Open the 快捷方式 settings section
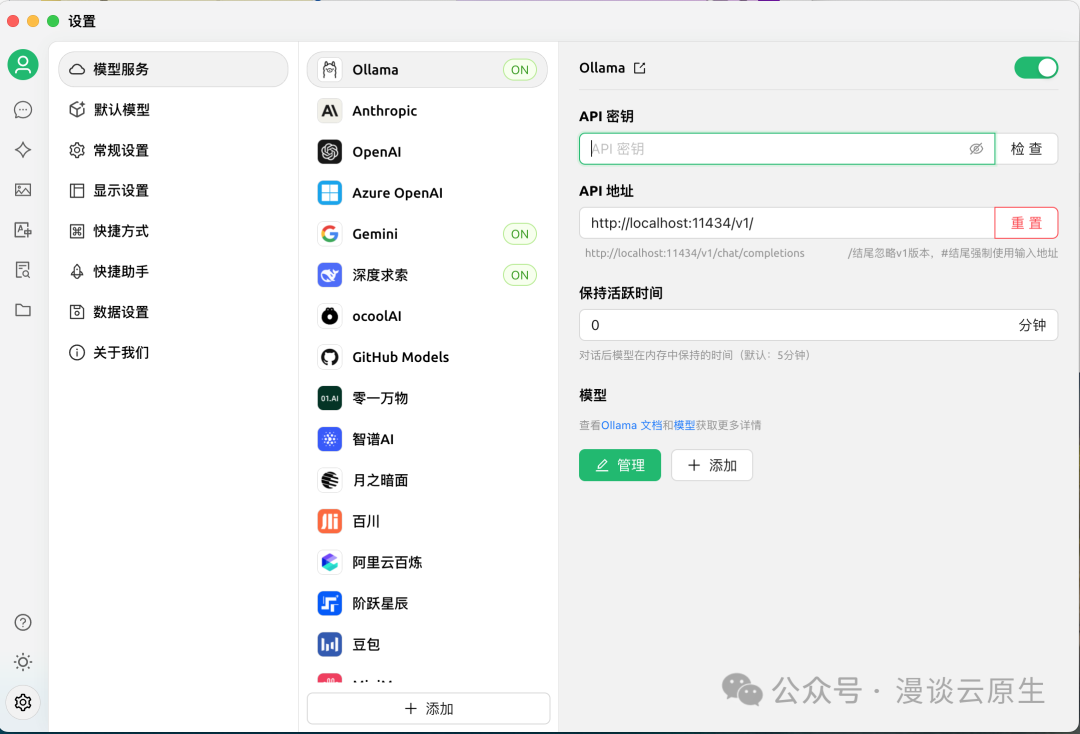This screenshot has width=1080, height=734. point(174,231)
